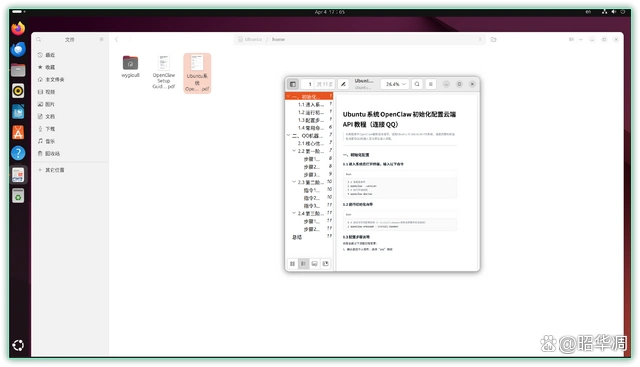Collapse the 2.3 outline subsection

(x=294, y=182)
